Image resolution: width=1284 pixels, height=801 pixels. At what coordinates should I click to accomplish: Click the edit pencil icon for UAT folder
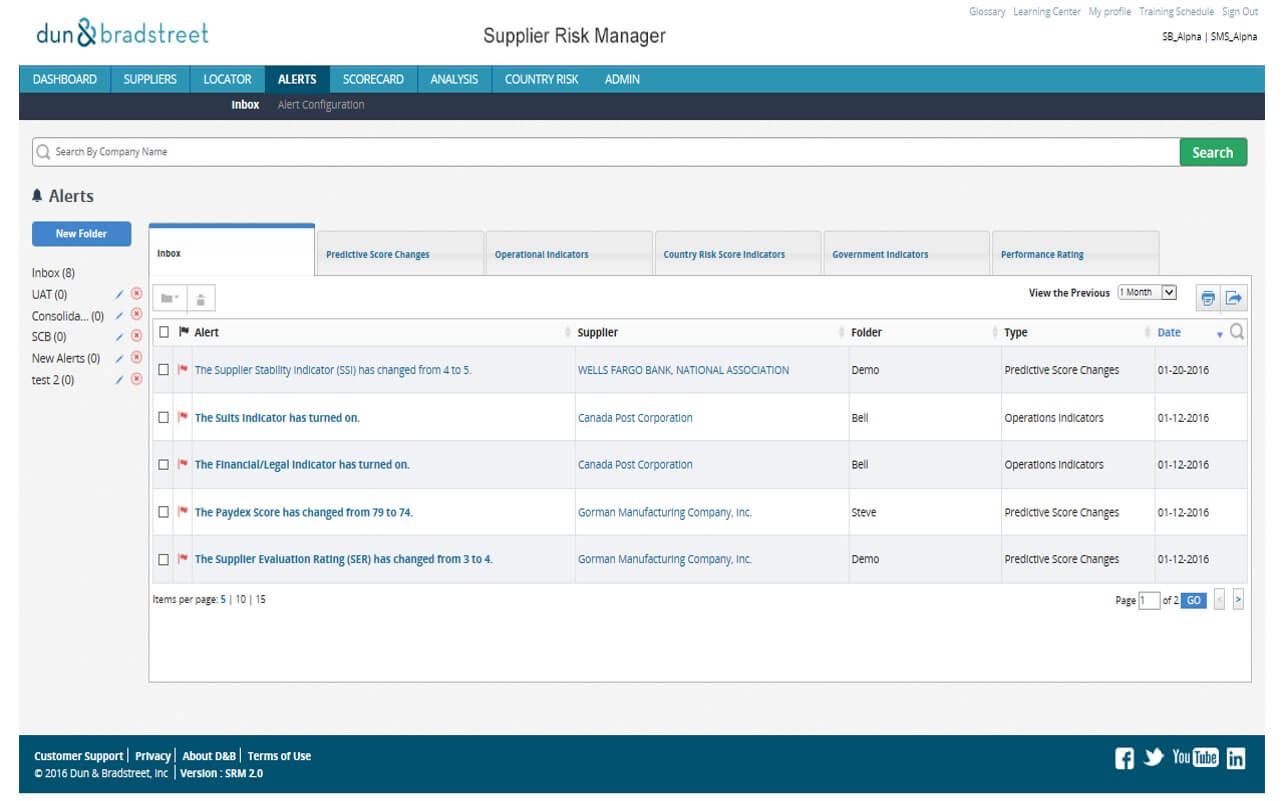120,294
